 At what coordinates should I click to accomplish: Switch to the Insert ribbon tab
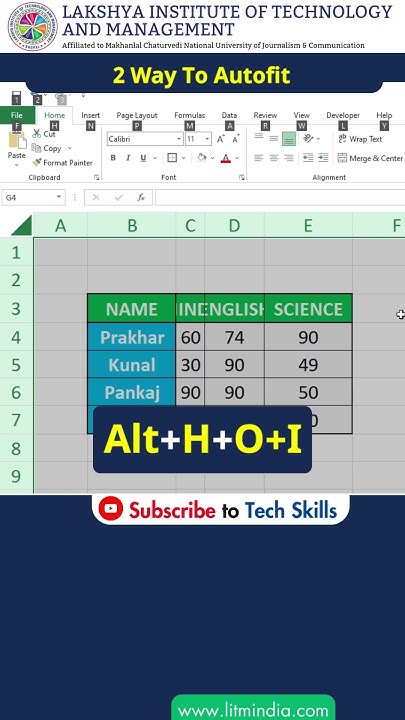coord(90,115)
